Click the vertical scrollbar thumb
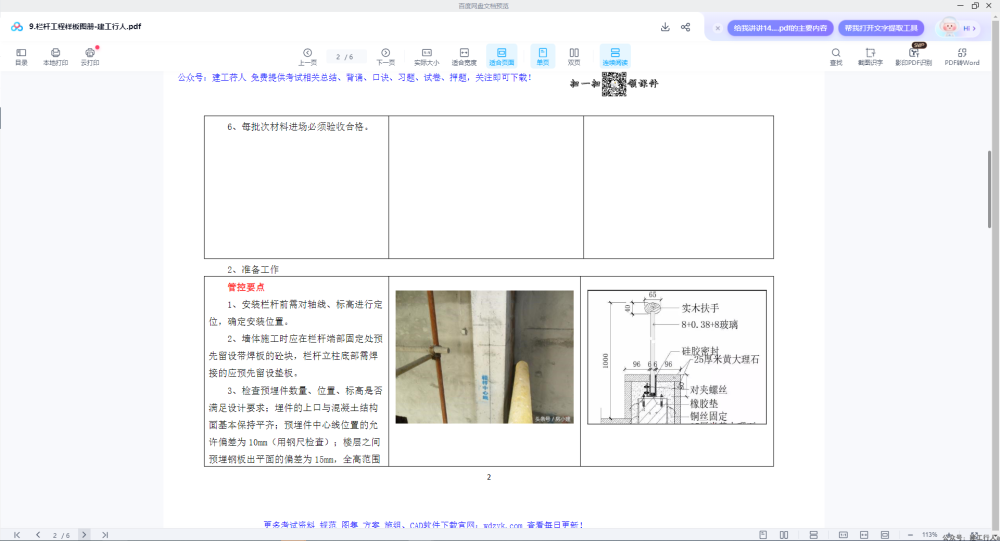 (990, 189)
